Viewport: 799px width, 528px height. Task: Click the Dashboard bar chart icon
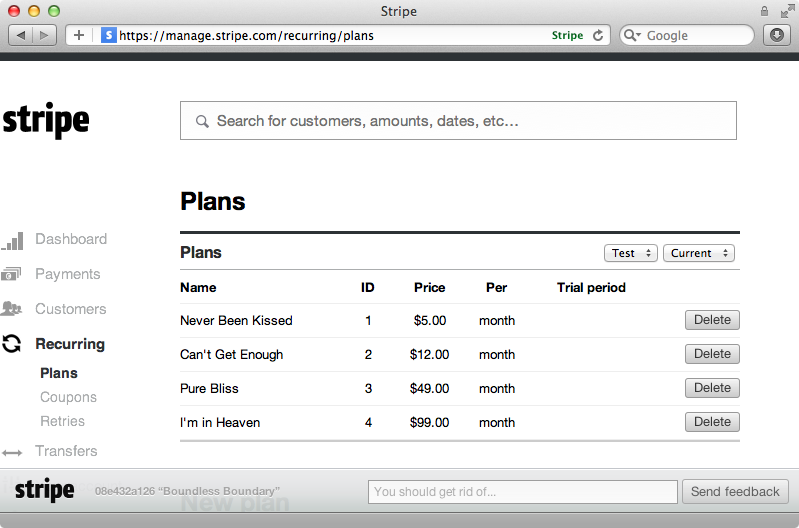click(13, 241)
